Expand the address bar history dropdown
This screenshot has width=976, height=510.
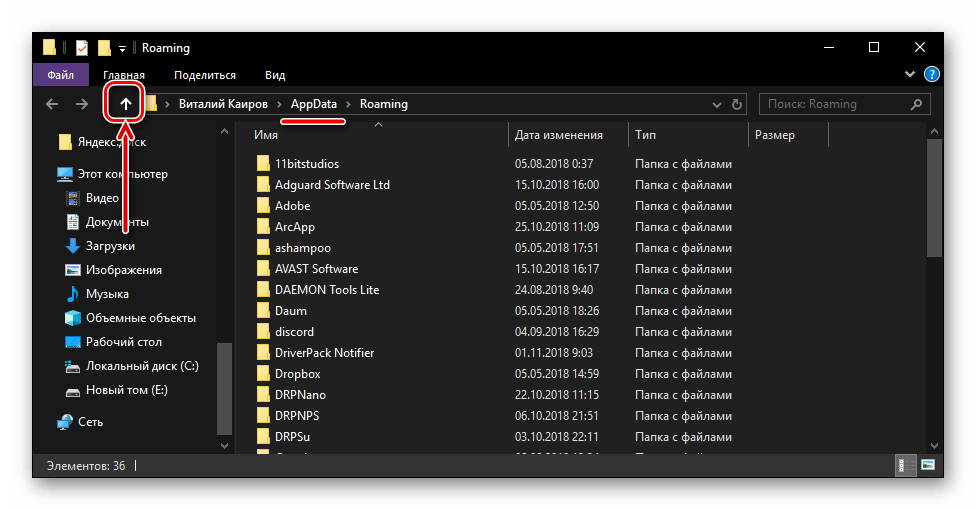716,104
